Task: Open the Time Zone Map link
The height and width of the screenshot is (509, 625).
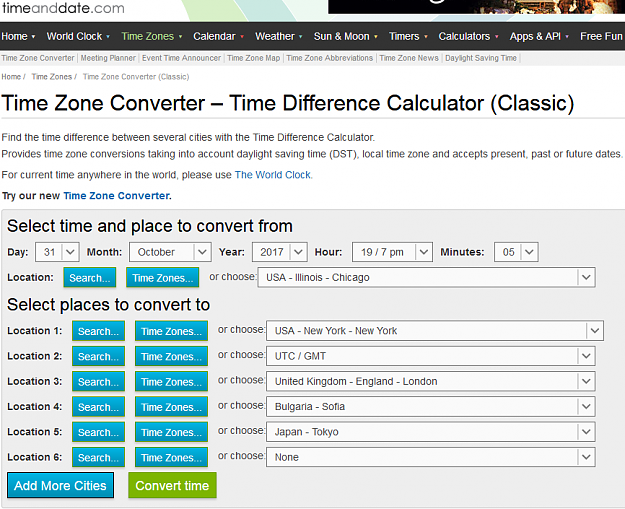Action: tap(254, 58)
